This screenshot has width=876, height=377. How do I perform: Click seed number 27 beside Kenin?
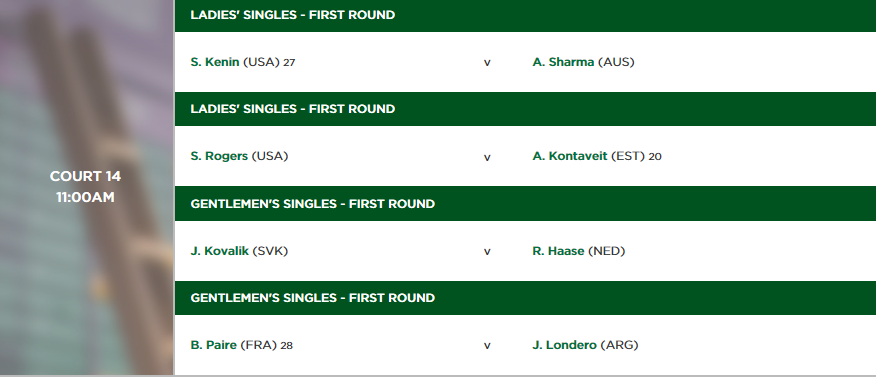click(289, 63)
